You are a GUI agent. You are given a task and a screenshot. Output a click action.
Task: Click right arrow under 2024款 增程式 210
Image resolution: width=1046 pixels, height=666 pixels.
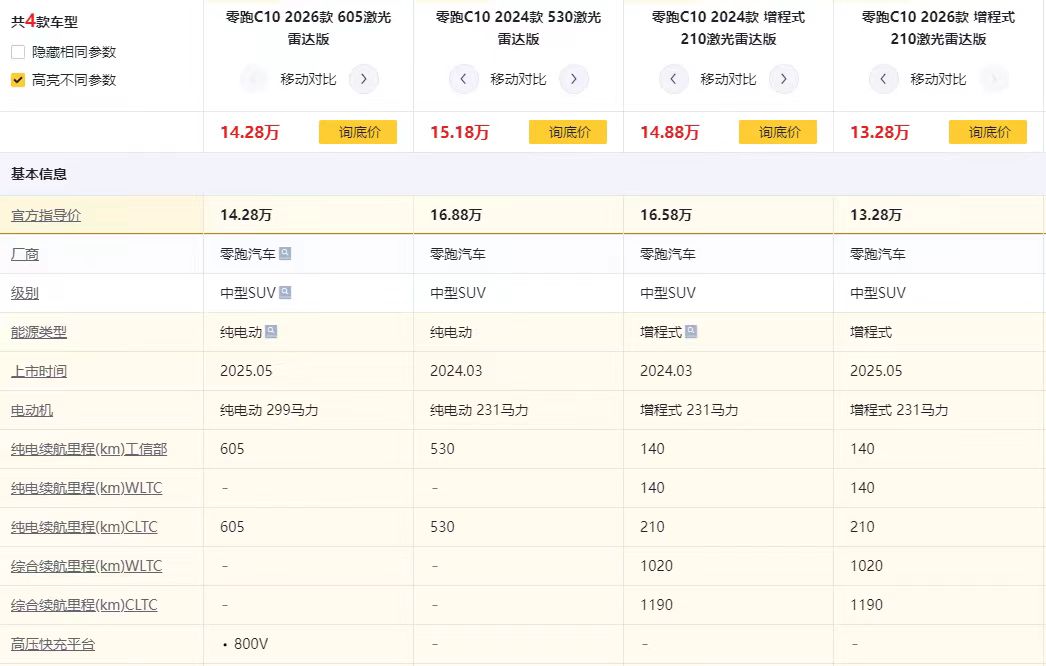[x=784, y=79]
